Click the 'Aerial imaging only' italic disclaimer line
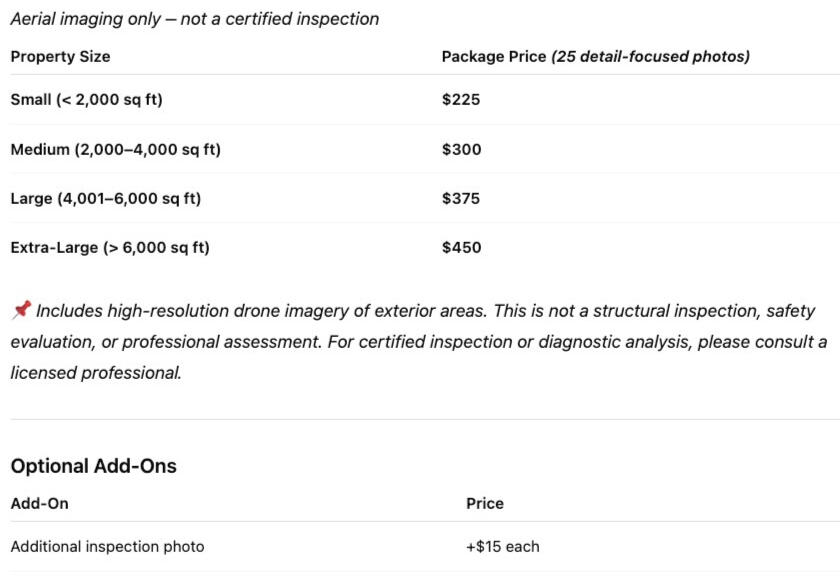The height and width of the screenshot is (579, 840). click(195, 19)
